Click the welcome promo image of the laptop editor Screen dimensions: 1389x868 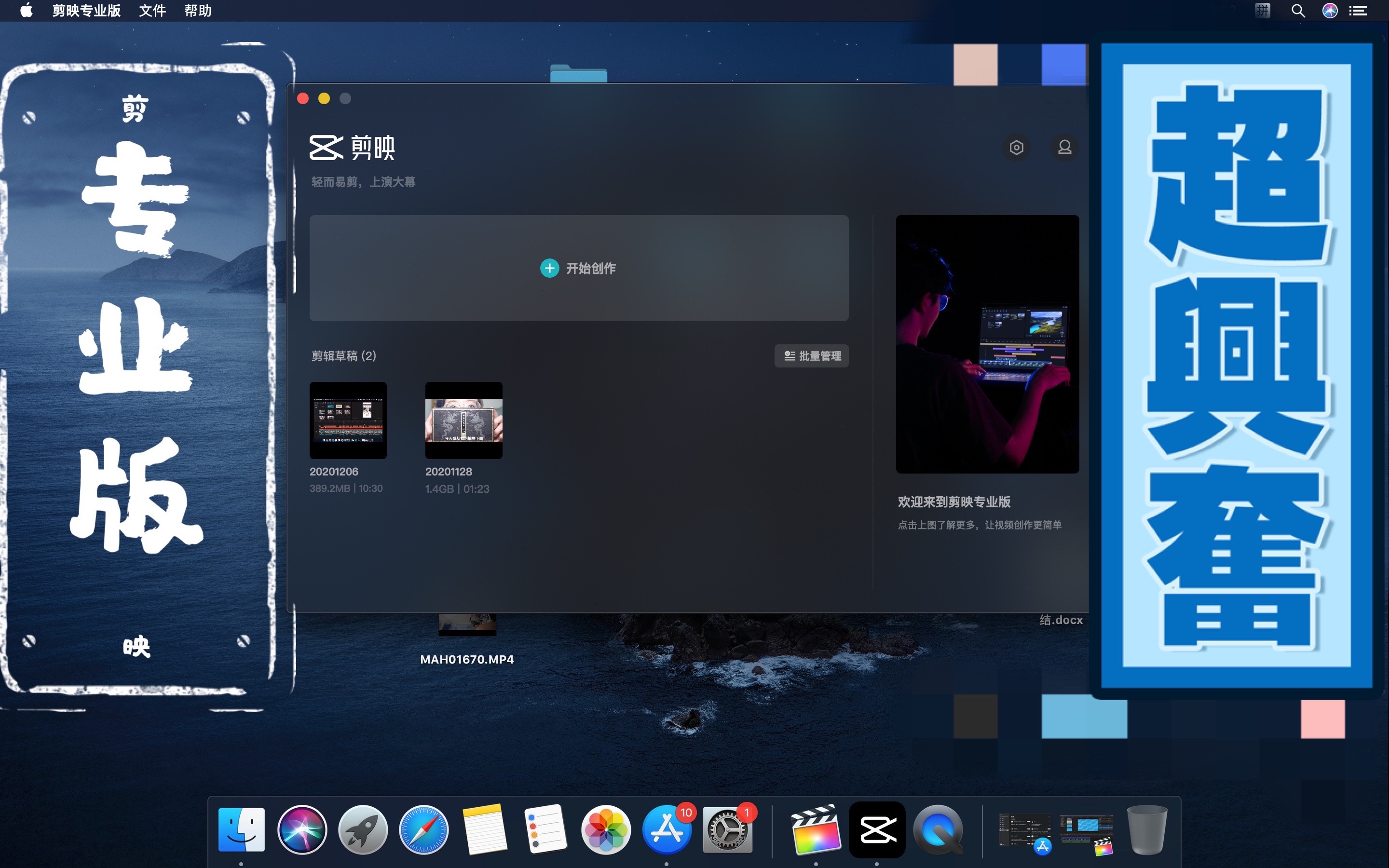tap(987, 344)
